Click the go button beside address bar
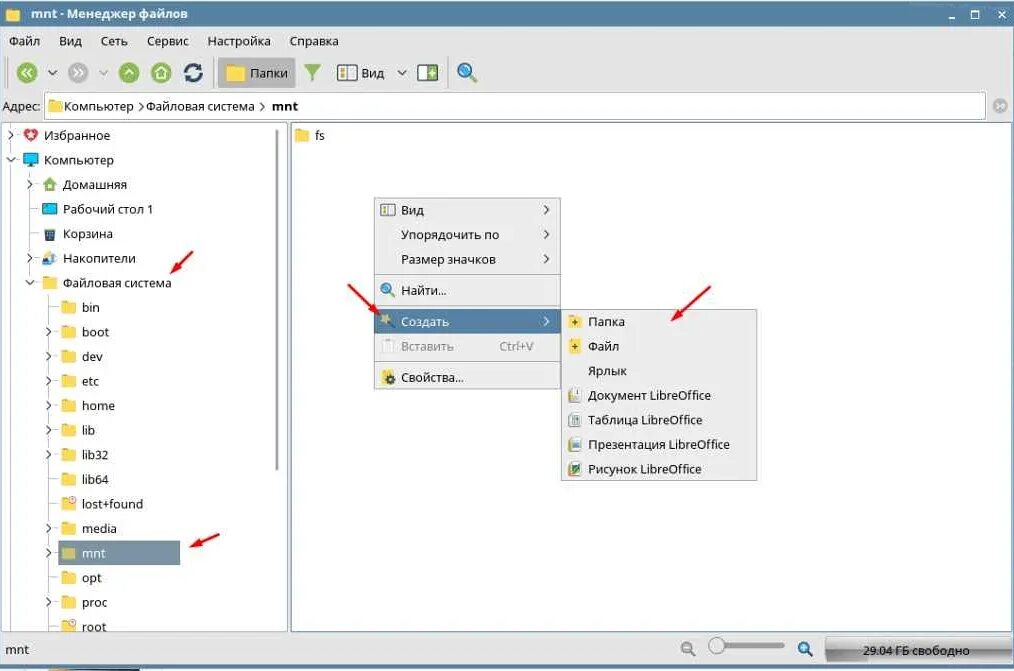This screenshot has height=671, width=1014. point(1000,106)
